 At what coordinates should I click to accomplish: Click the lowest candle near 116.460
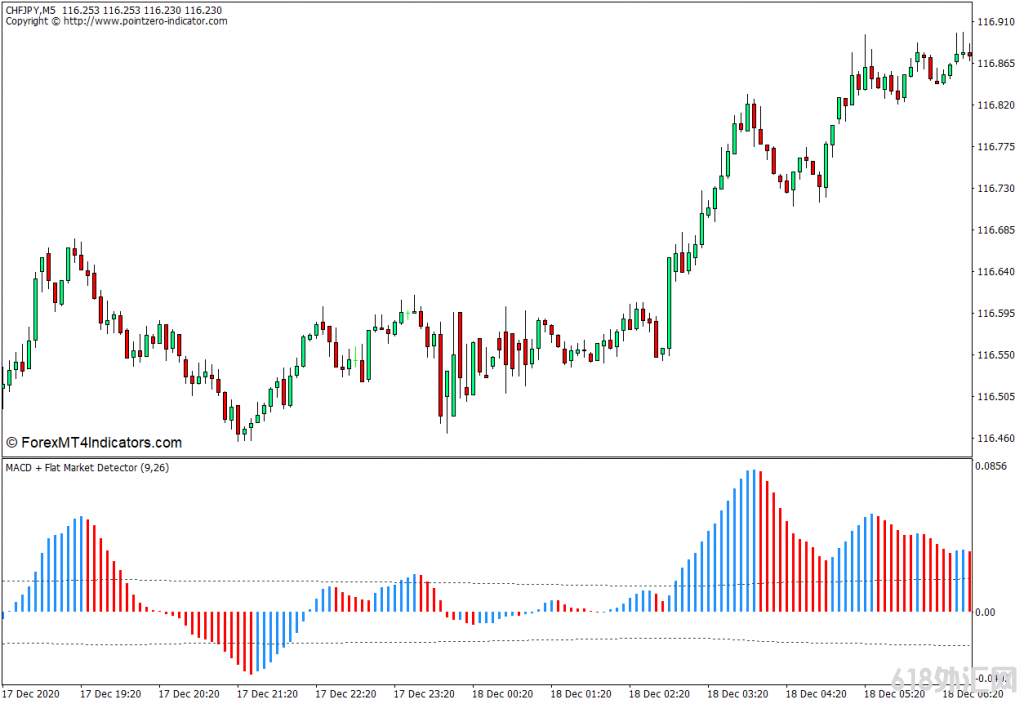(x=239, y=430)
